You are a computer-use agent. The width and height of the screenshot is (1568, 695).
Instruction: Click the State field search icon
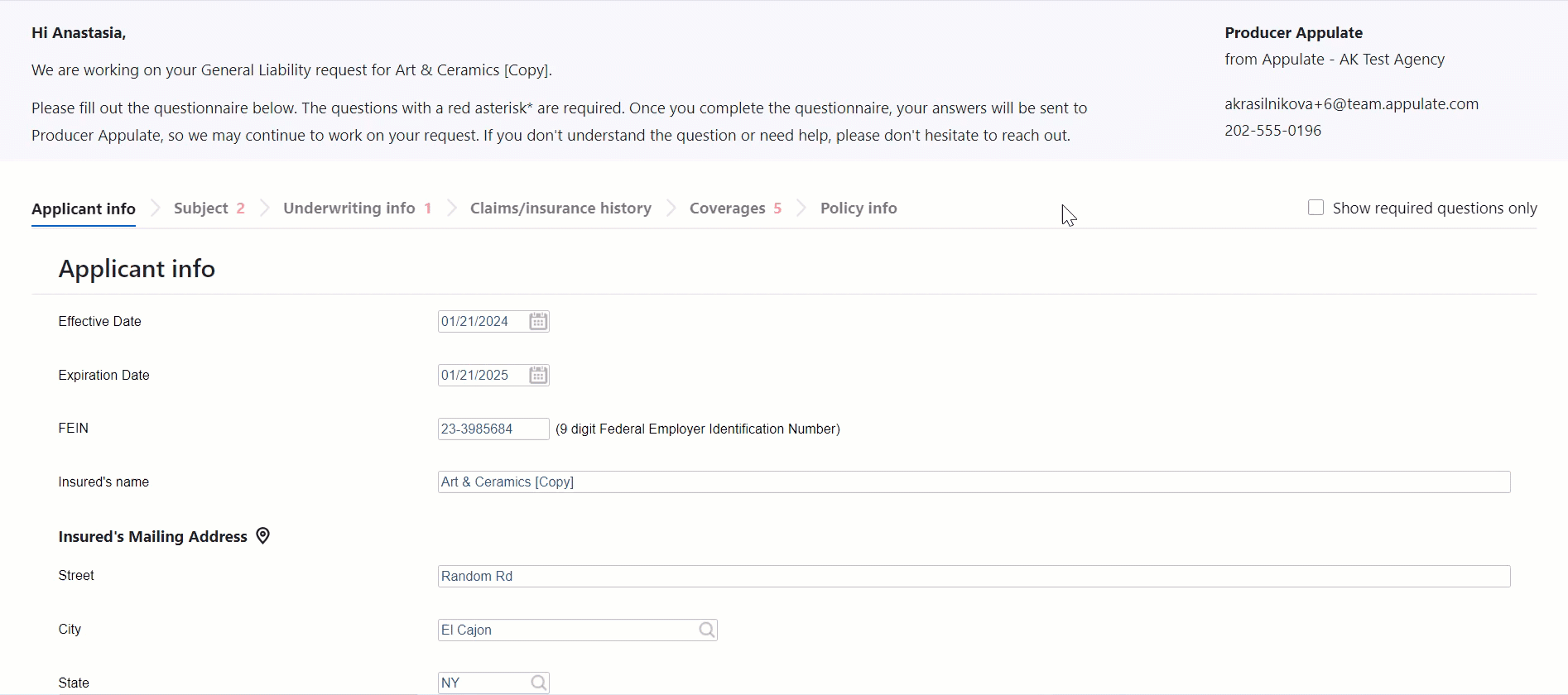pyautogui.click(x=538, y=683)
